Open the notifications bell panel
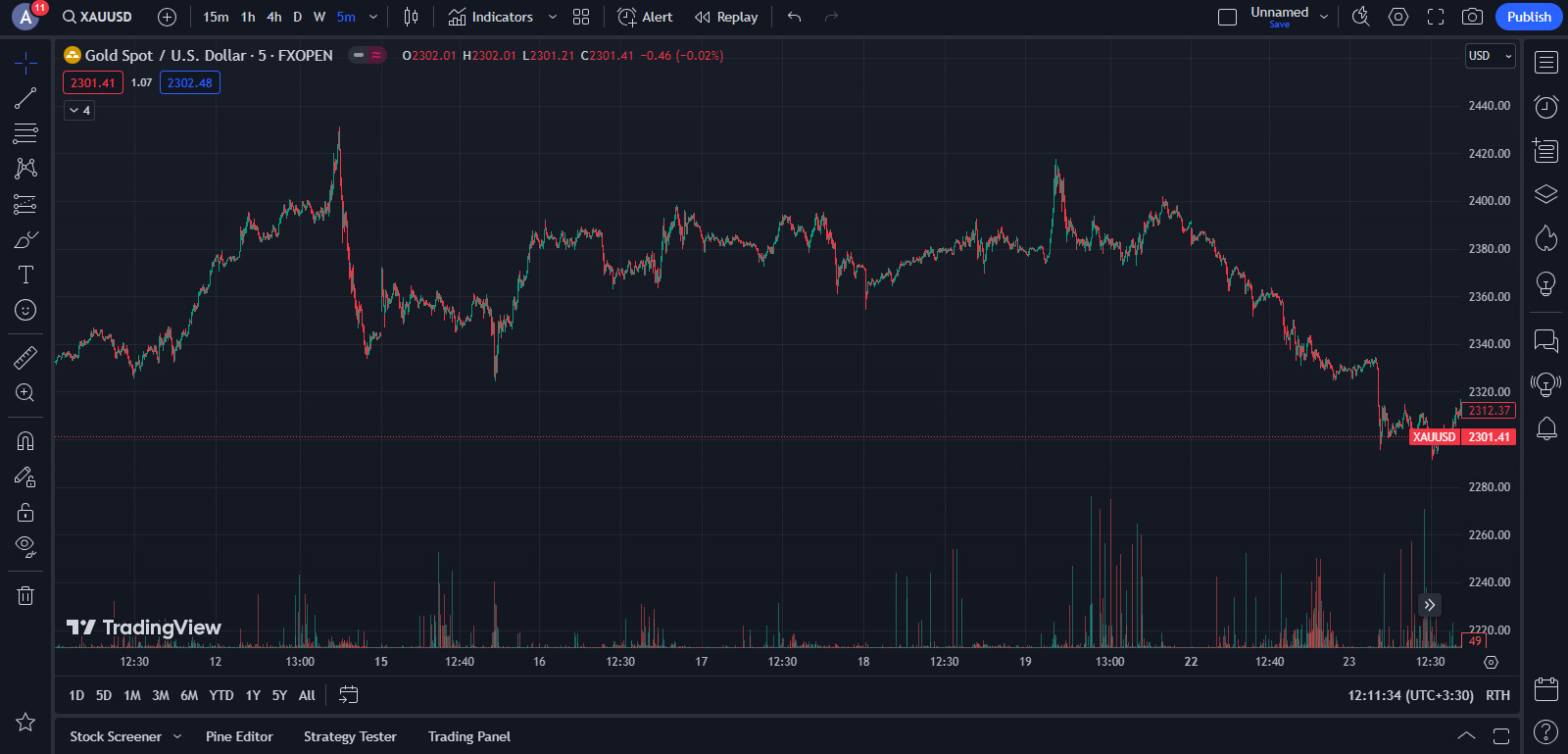 1546,428
